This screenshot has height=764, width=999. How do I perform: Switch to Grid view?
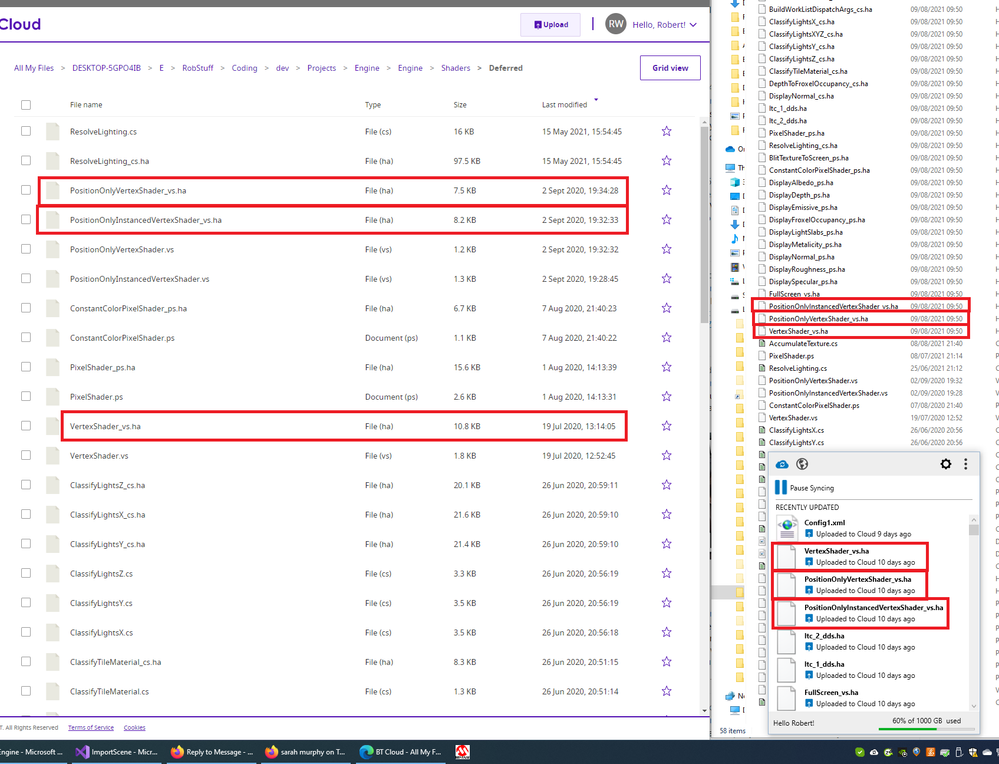670,68
